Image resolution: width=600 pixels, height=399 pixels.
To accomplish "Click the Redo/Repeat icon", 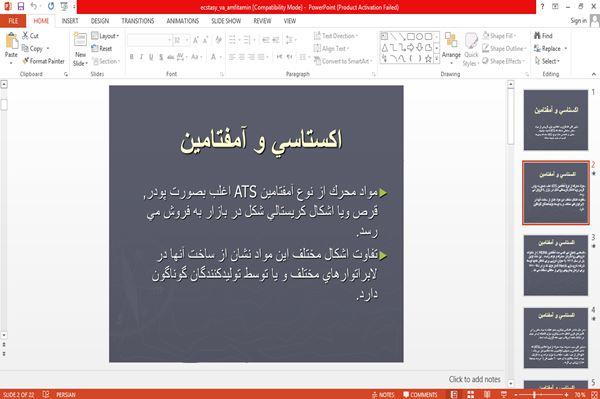I will coord(51,7).
